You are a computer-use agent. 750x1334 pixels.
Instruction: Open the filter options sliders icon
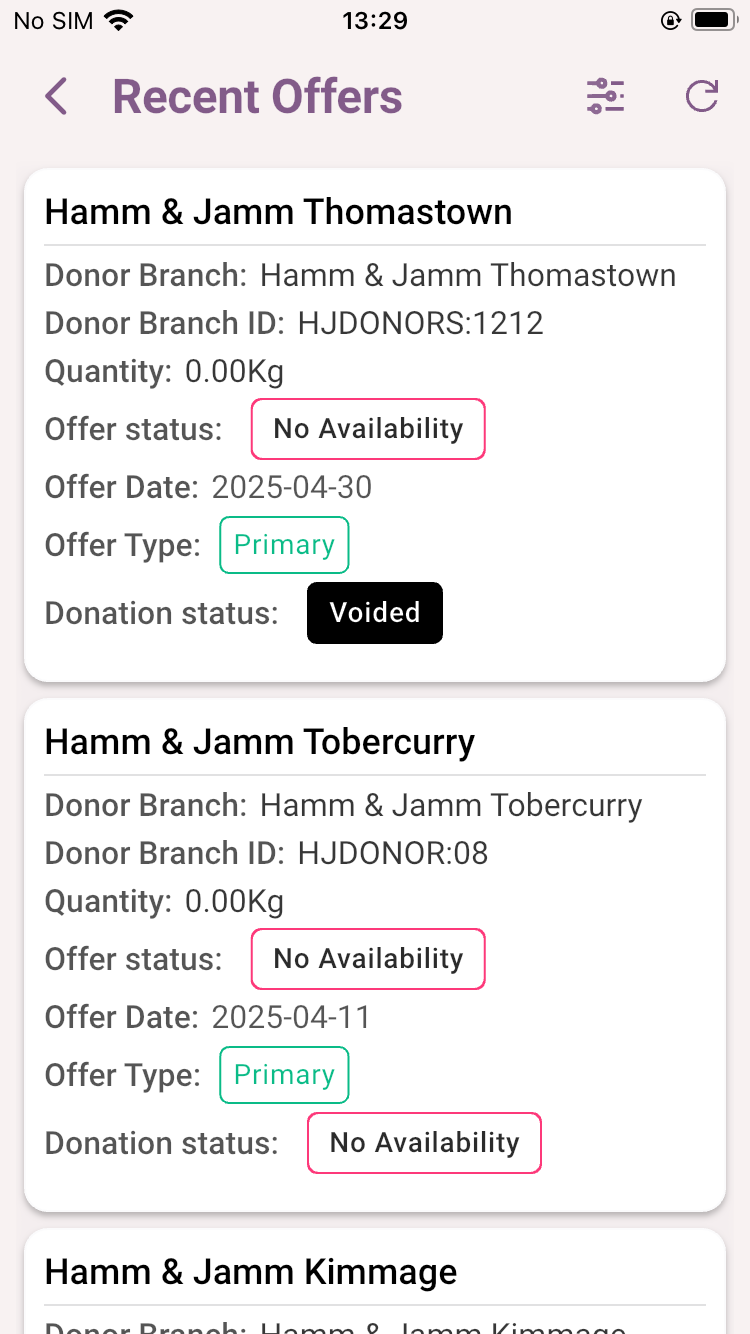click(605, 97)
